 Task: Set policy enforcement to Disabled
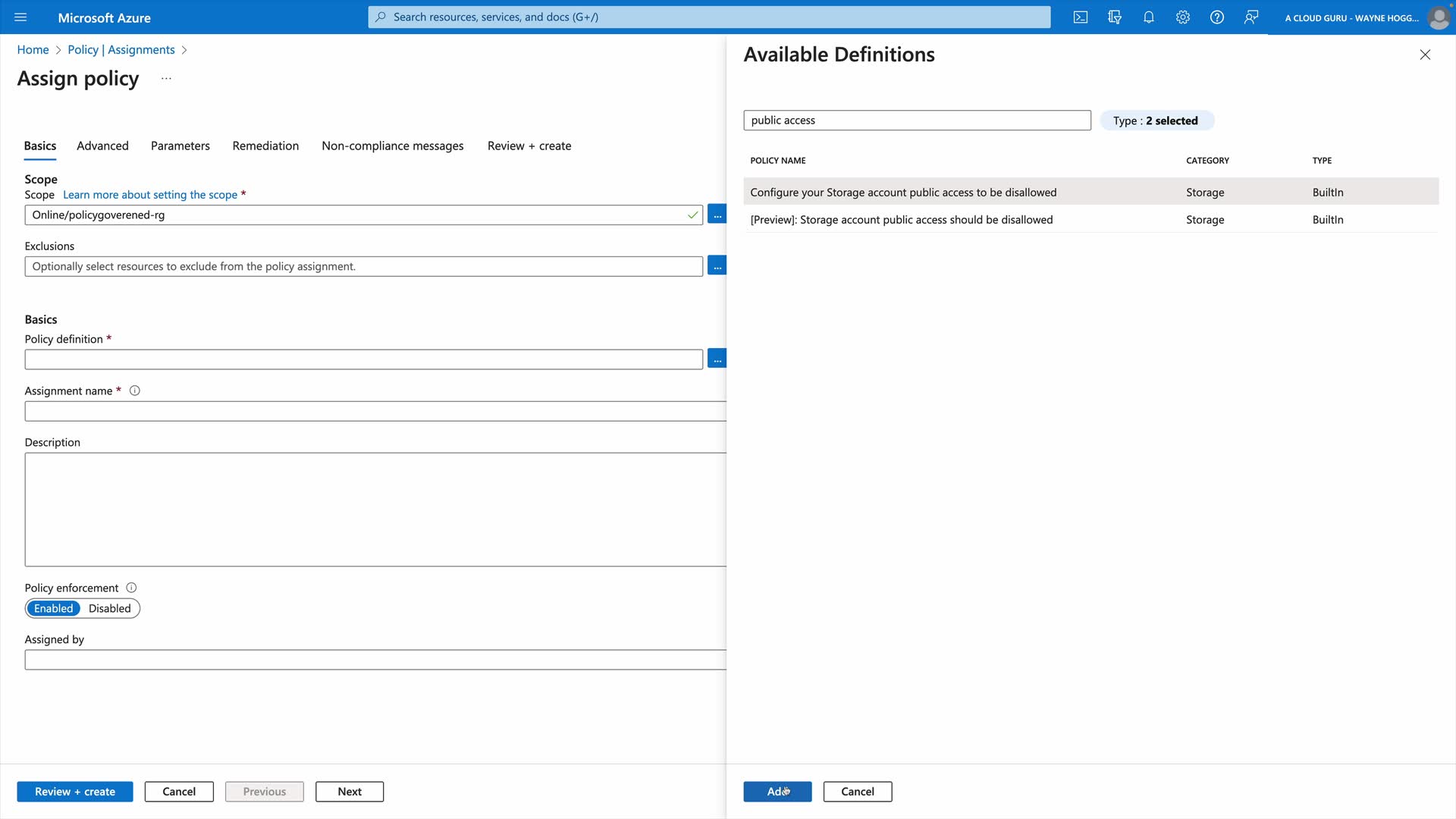pyautogui.click(x=109, y=608)
